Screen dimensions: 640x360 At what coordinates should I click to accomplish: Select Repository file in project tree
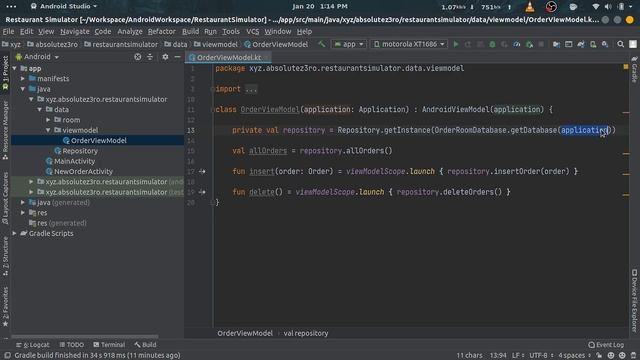[80, 151]
